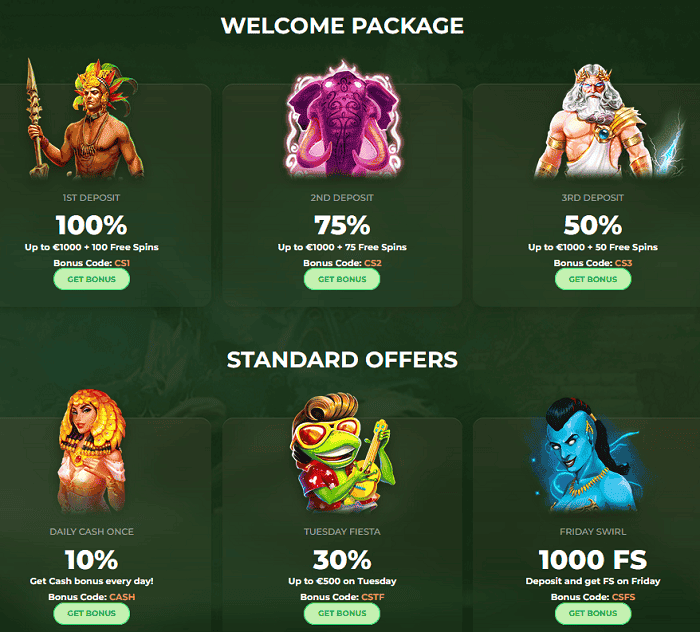The image size is (700, 632).
Task: Click the frog with guitar image
Action: pyautogui.click(x=342, y=452)
